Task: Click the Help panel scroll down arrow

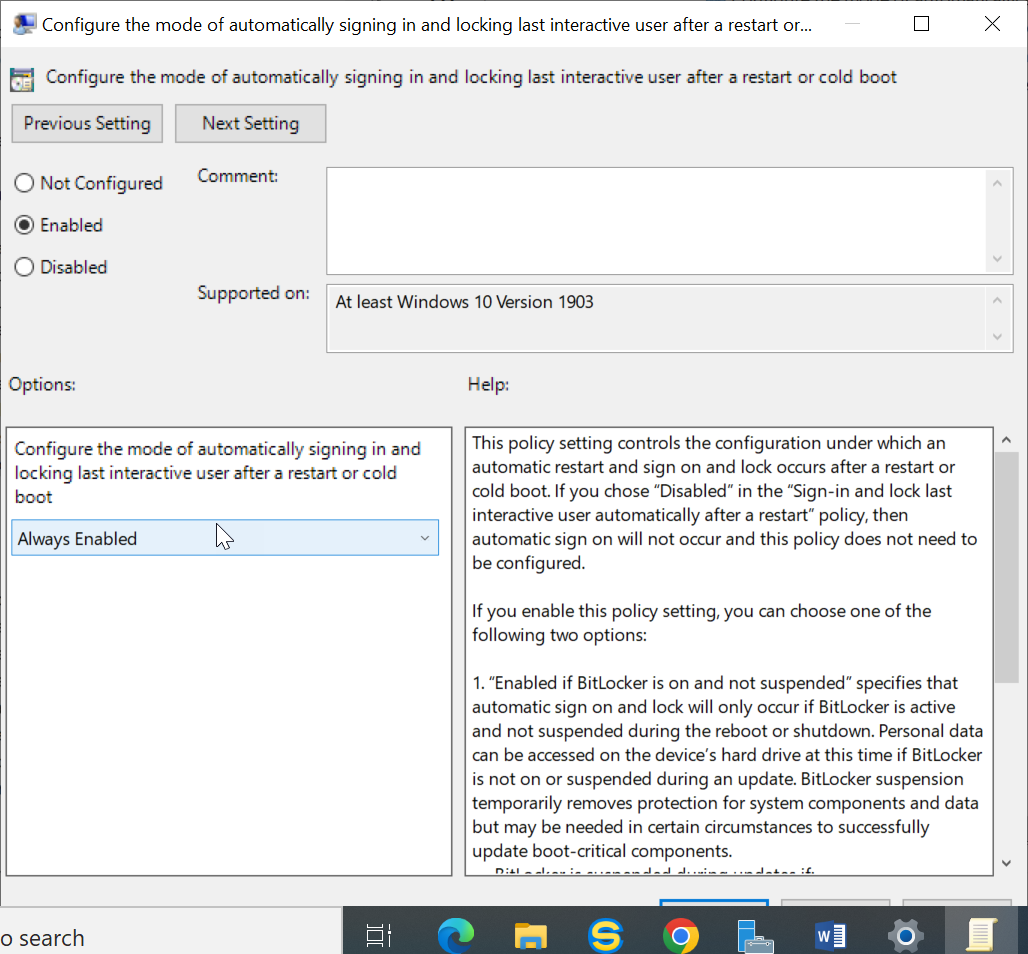Action: tap(1006, 862)
